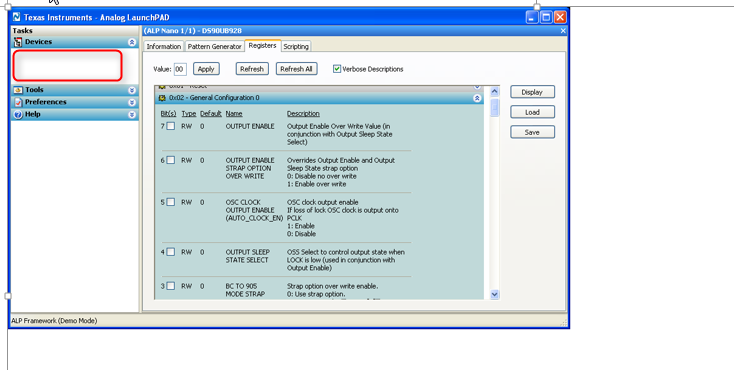Screen dimensions: 734x370
Task: Click the Devices panel icon
Action: 18,42
